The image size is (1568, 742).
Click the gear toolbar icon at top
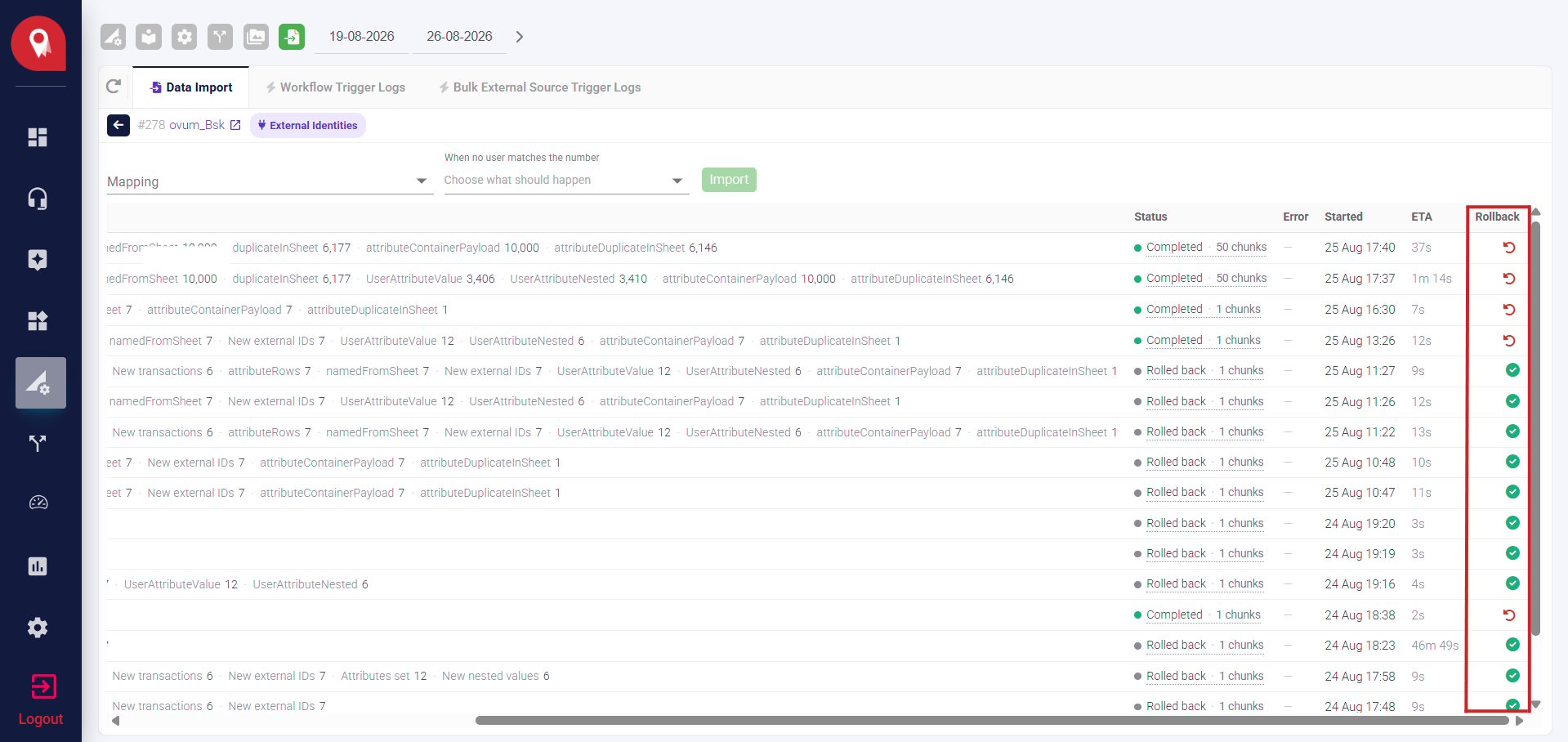coord(184,37)
